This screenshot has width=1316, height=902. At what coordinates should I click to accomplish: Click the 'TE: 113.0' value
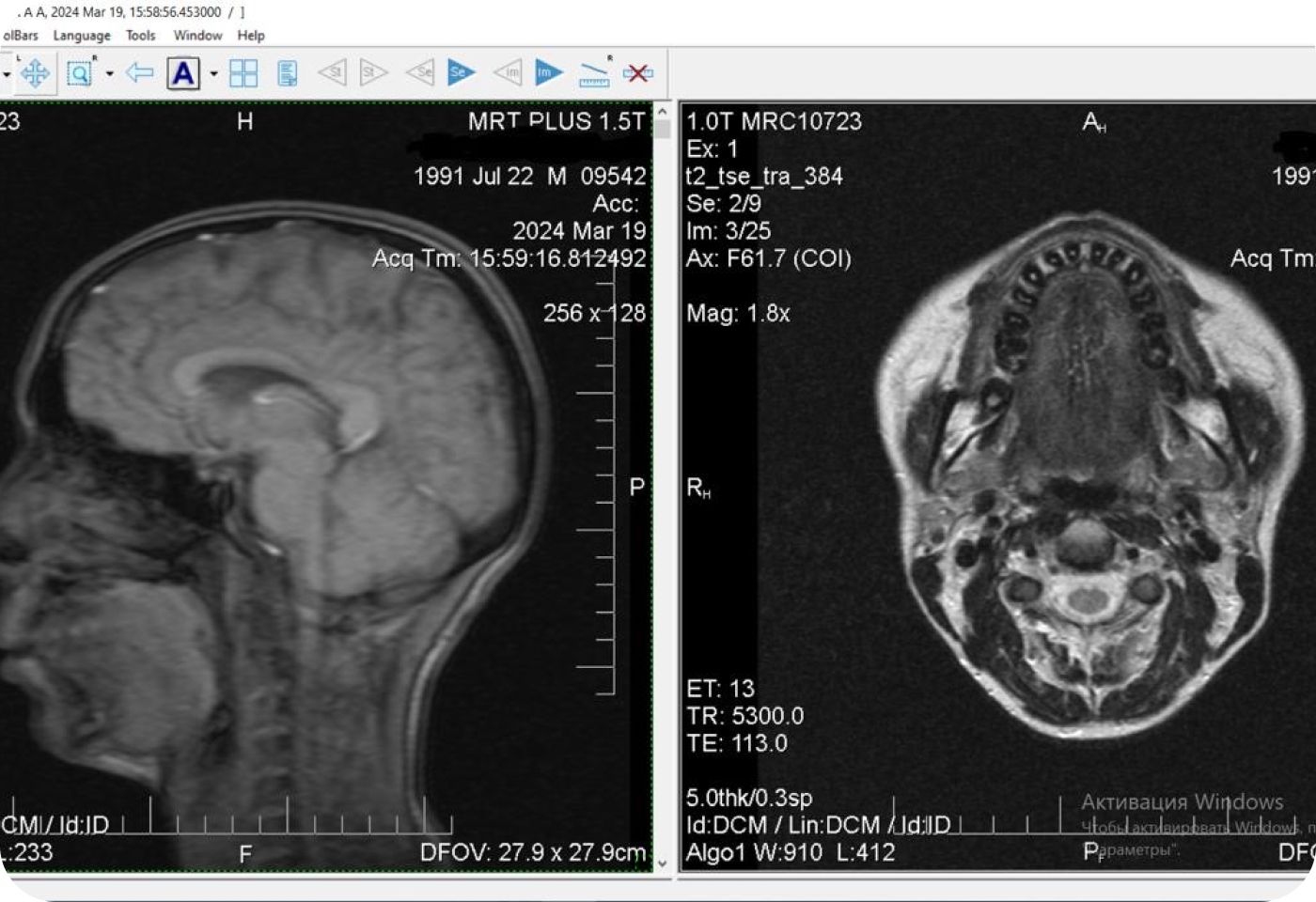click(737, 743)
